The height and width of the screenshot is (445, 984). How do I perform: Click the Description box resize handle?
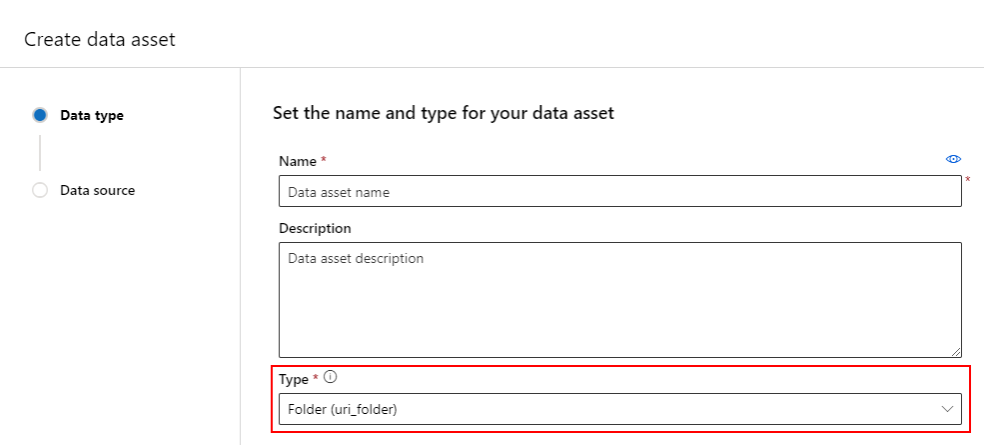click(956, 351)
